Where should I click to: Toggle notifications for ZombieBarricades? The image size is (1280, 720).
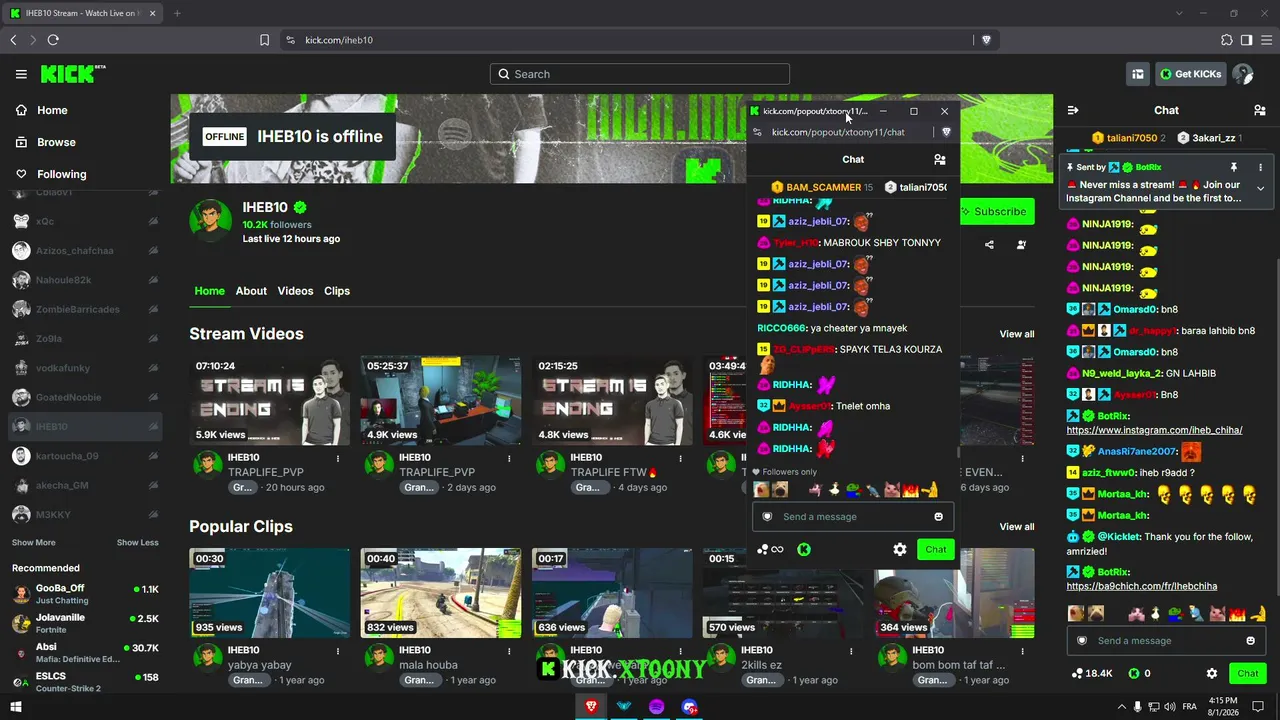(153, 310)
